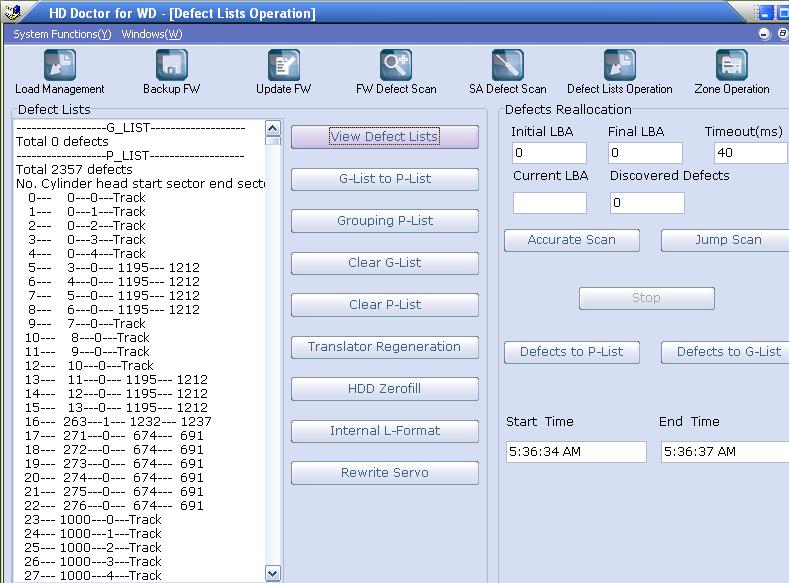
Task: Click the End Time field 5:36:37 AM
Action: click(x=726, y=452)
